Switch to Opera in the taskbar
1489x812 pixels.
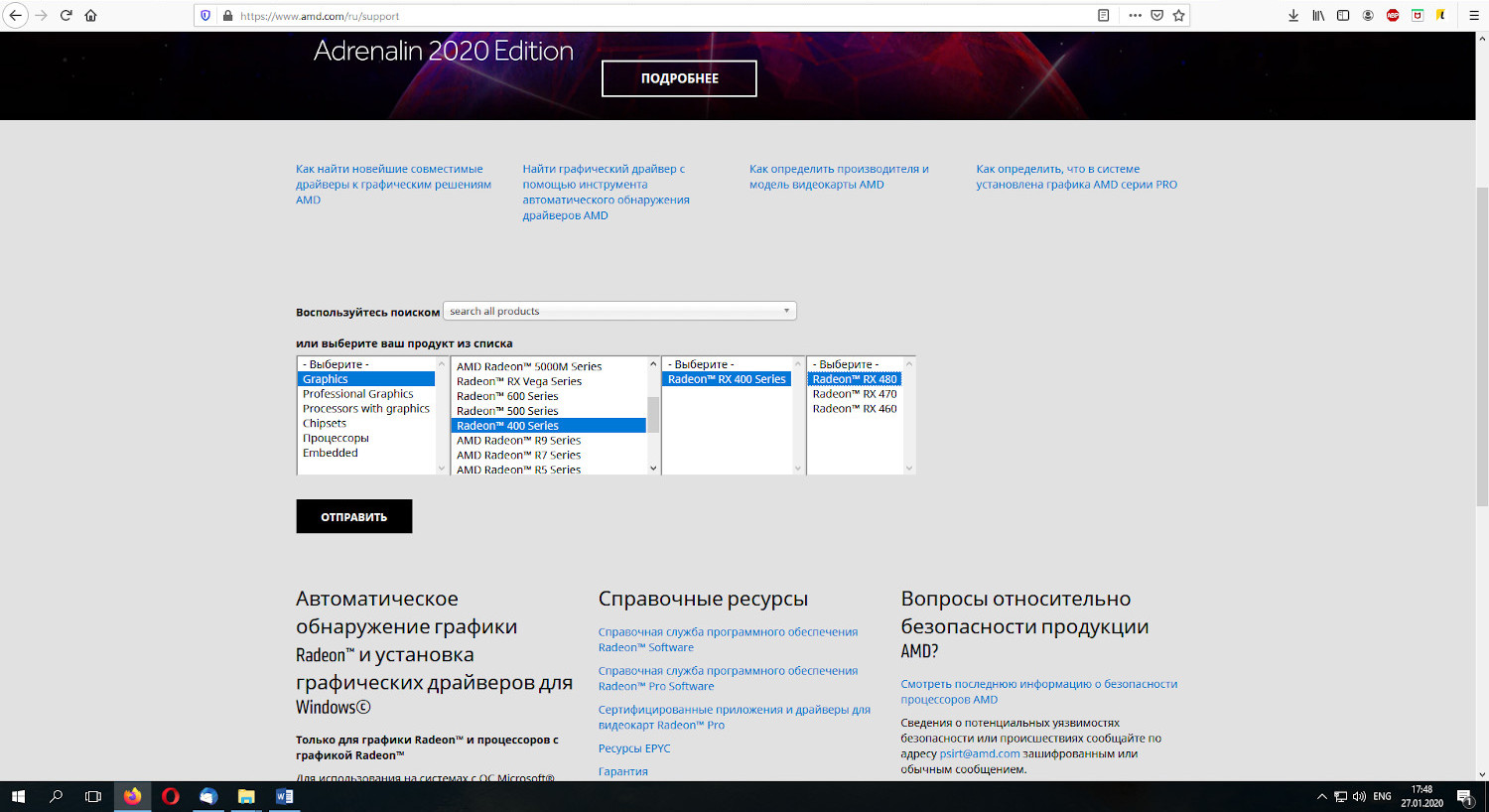pyautogui.click(x=171, y=796)
